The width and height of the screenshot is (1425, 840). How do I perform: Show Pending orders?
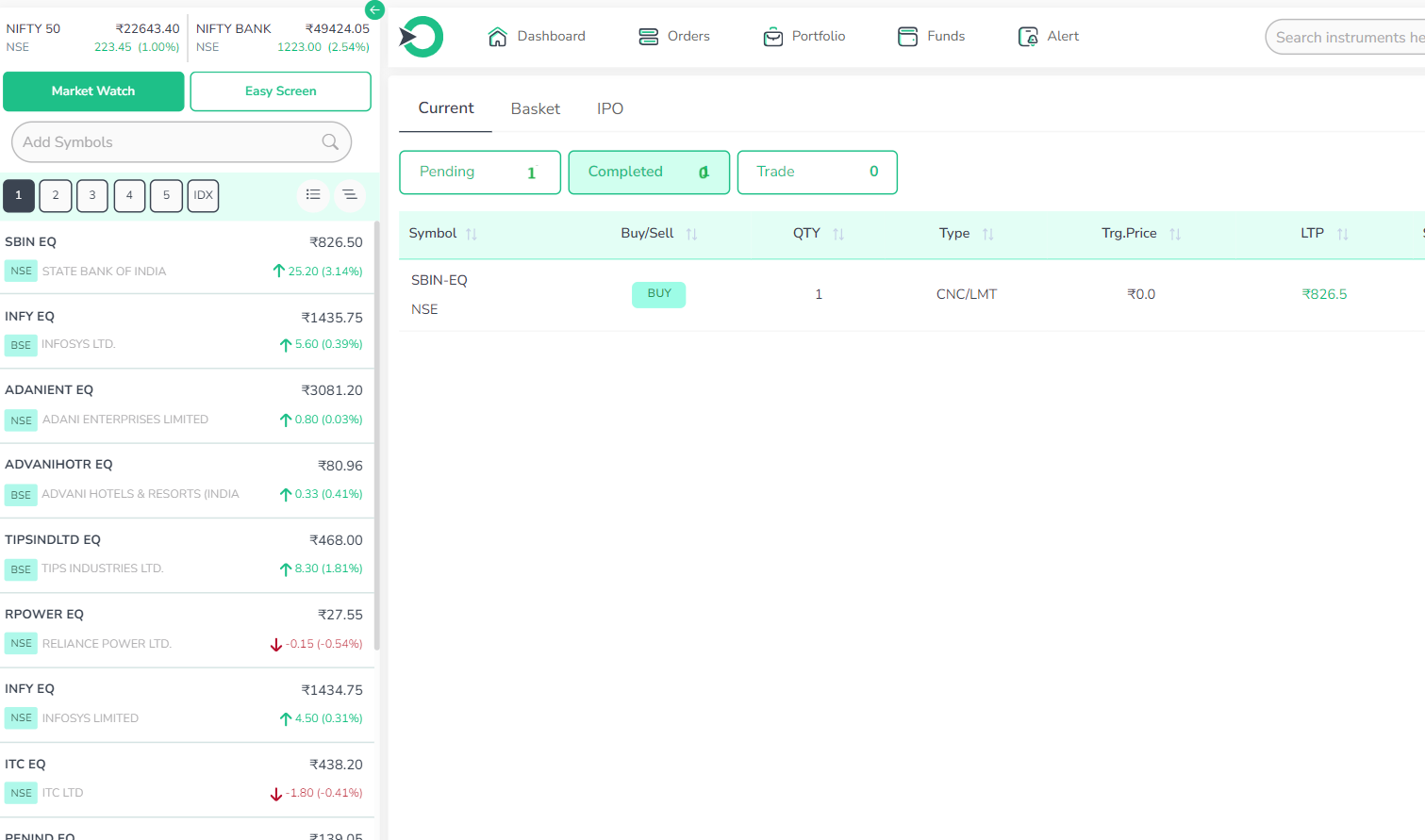(480, 173)
